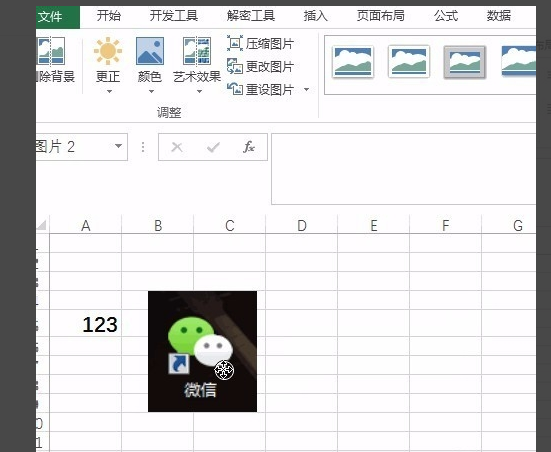Switch to the Page Layout (页面布局) tab
The height and width of the screenshot is (452, 551).
point(381,16)
